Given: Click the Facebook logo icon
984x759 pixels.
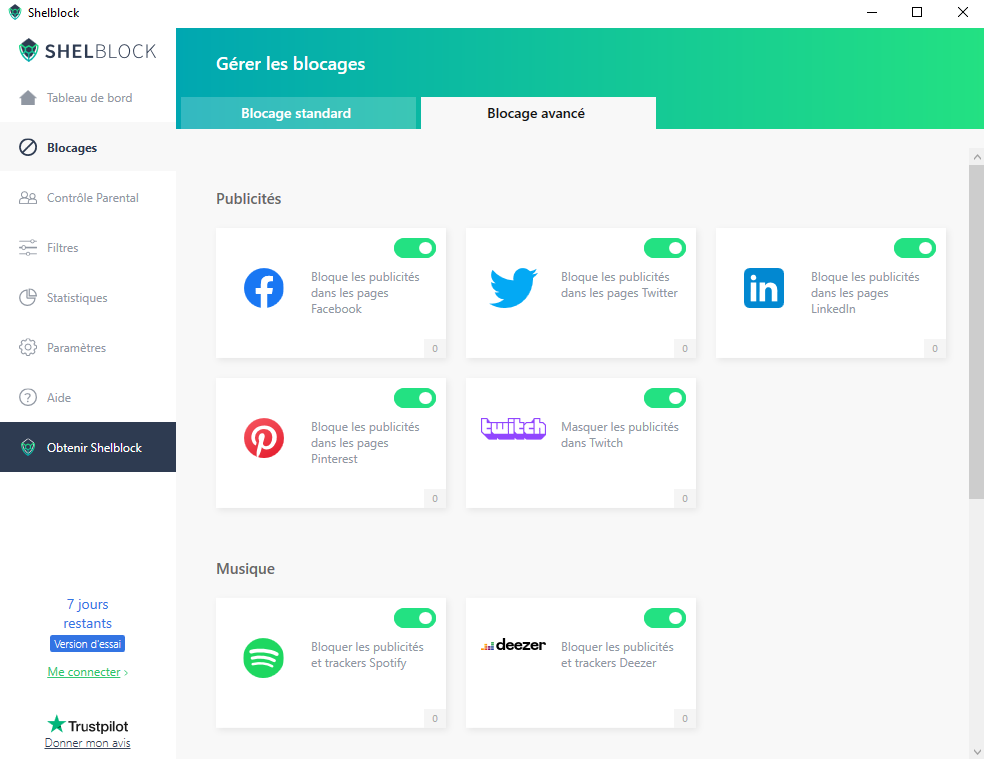Looking at the screenshot, I should click(264, 288).
